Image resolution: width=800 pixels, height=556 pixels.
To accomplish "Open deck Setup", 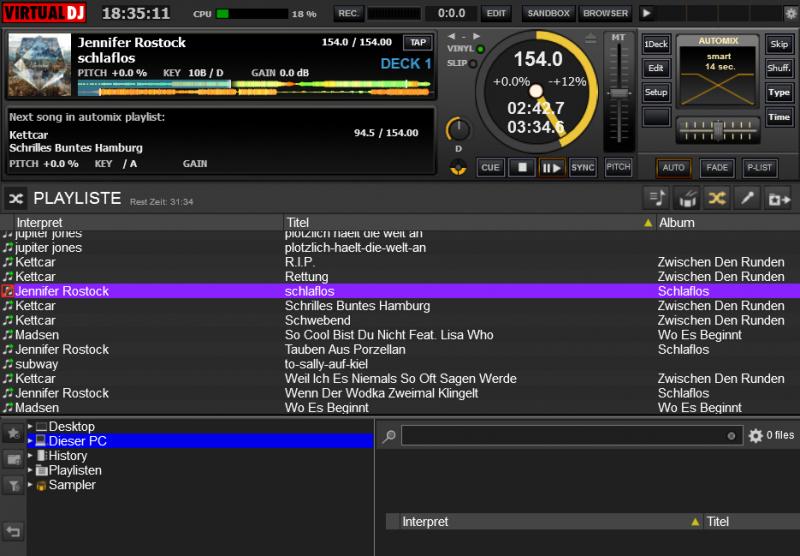I will point(656,92).
